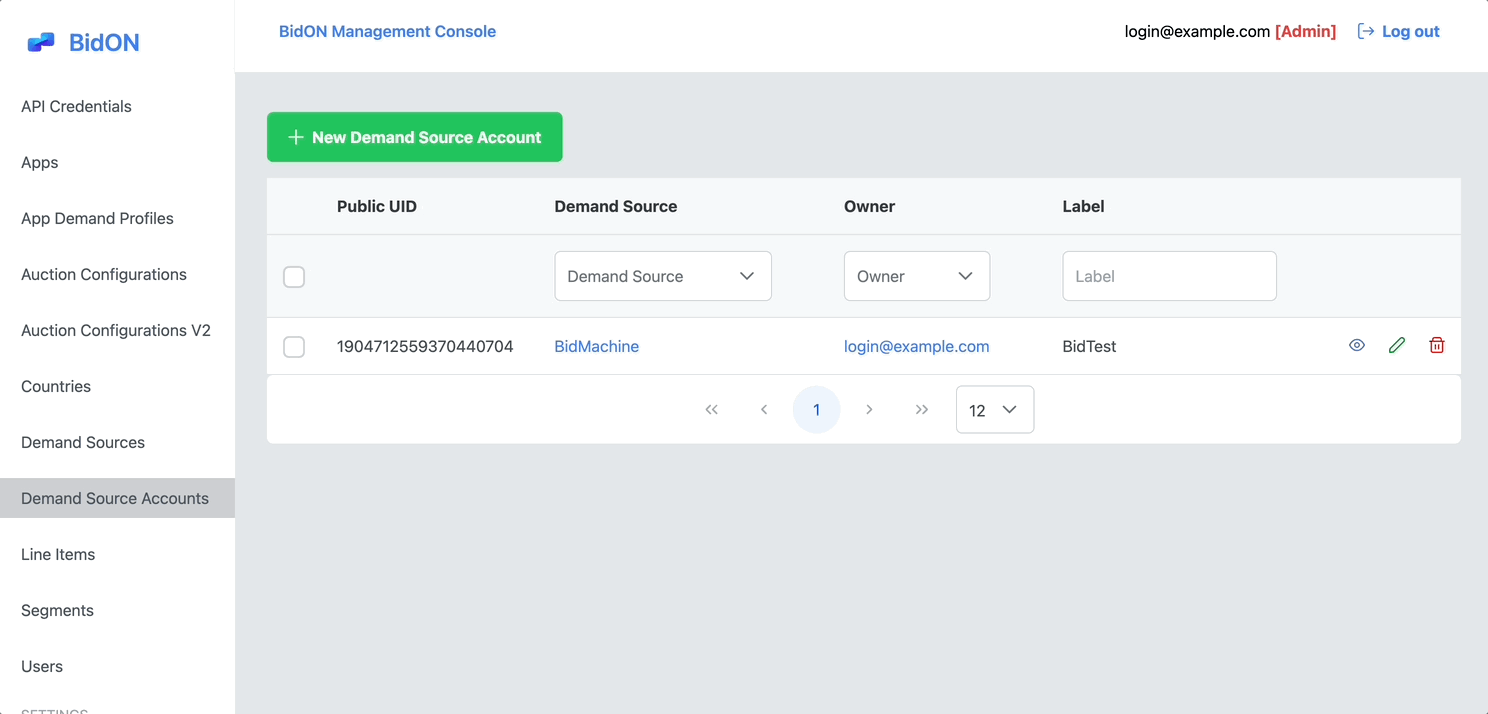Click the next-page chevron in pagination
The height and width of the screenshot is (714, 1488).
tap(869, 409)
